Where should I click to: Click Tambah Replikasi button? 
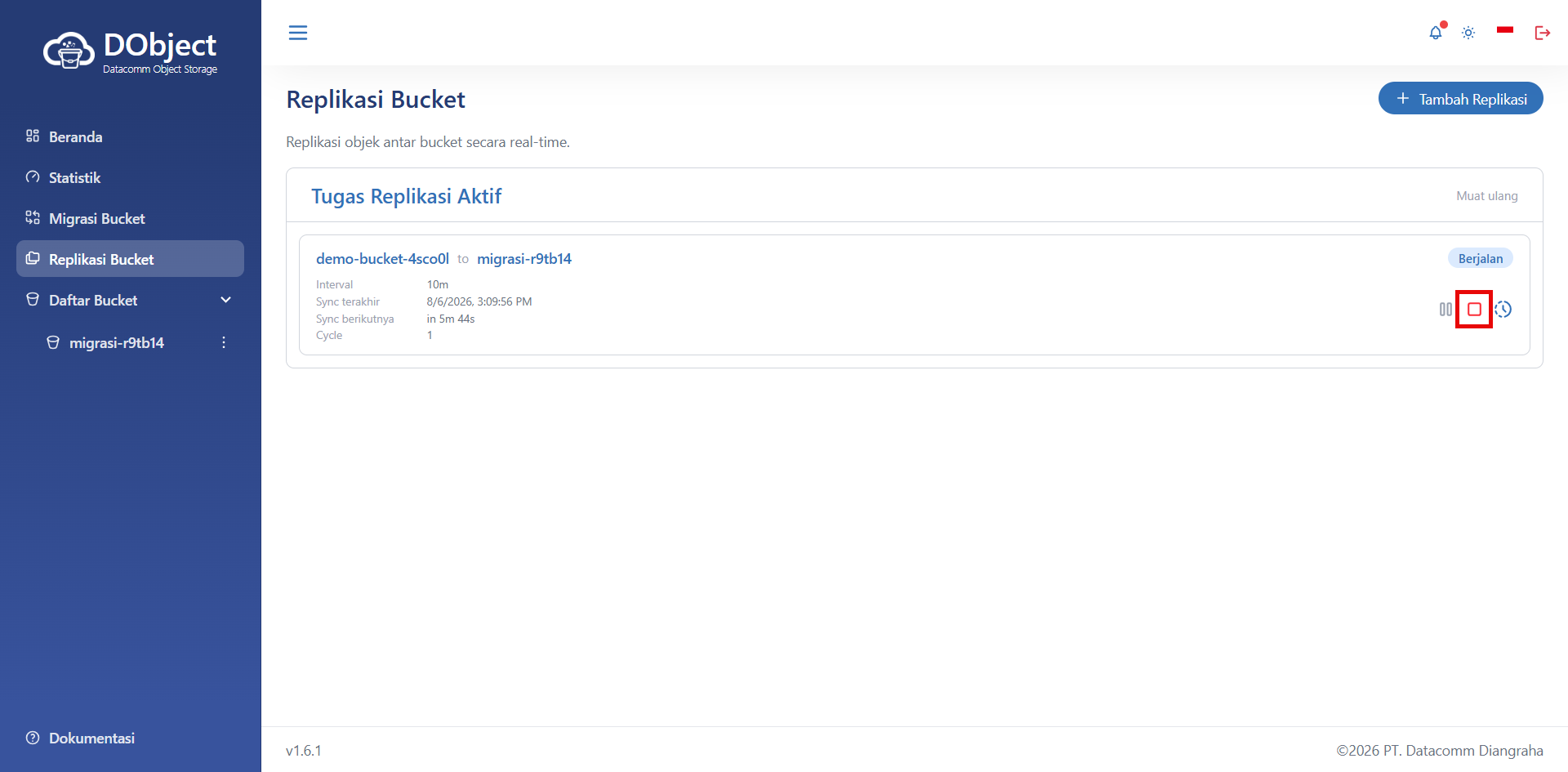pyautogui.click(x=1460, y=99)
